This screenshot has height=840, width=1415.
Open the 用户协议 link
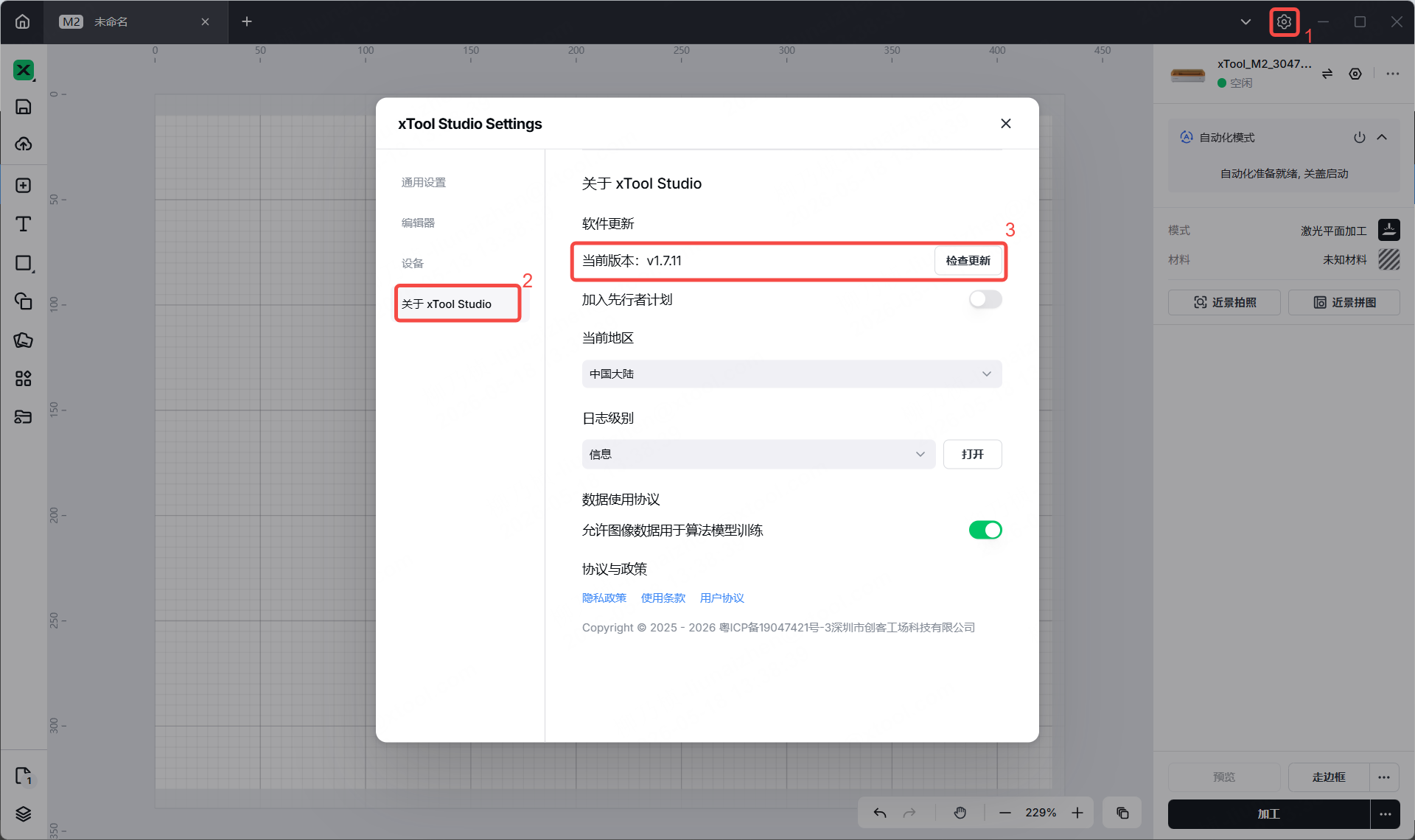[x=722, y=598]
